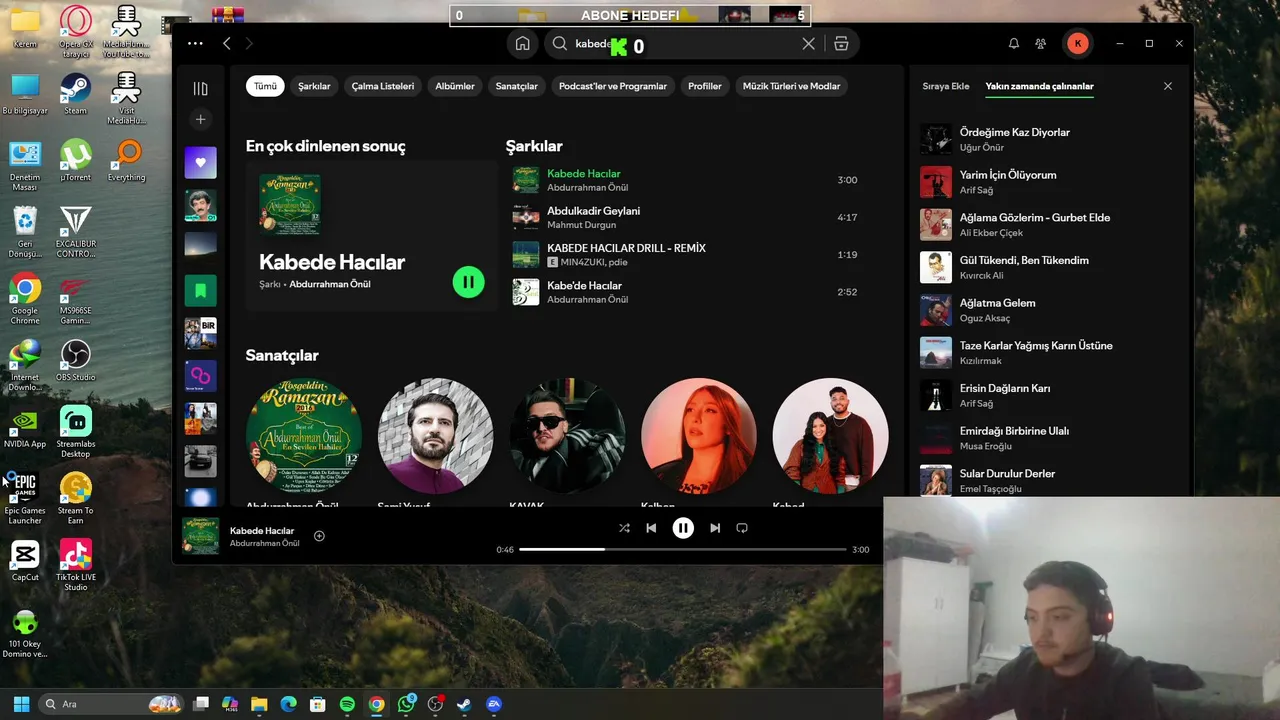
Task: Expand Your Library sidebar icon
Action: click(200, 89)
